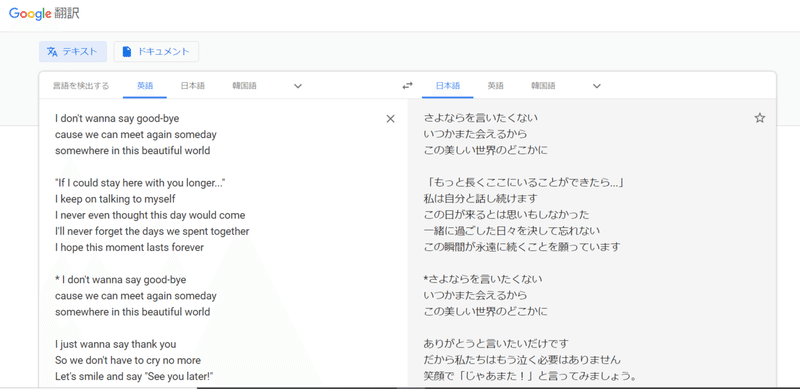The image size is (800, 389).
Task: Click source line "So we don't have to cry no more"
Action: 128,360
